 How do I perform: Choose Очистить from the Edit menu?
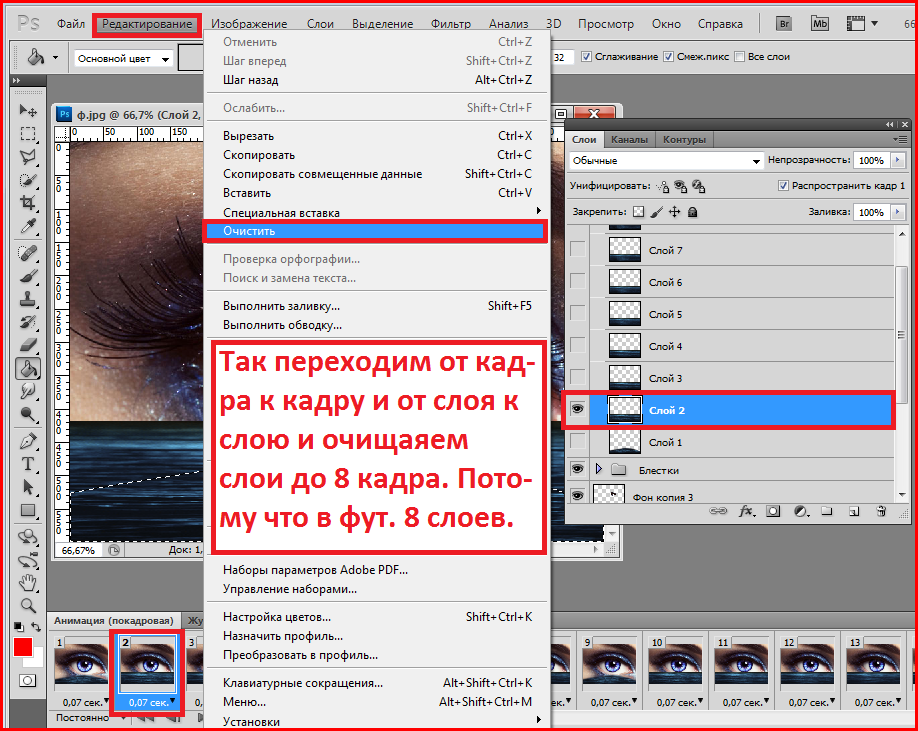click(x=375, y=231)
